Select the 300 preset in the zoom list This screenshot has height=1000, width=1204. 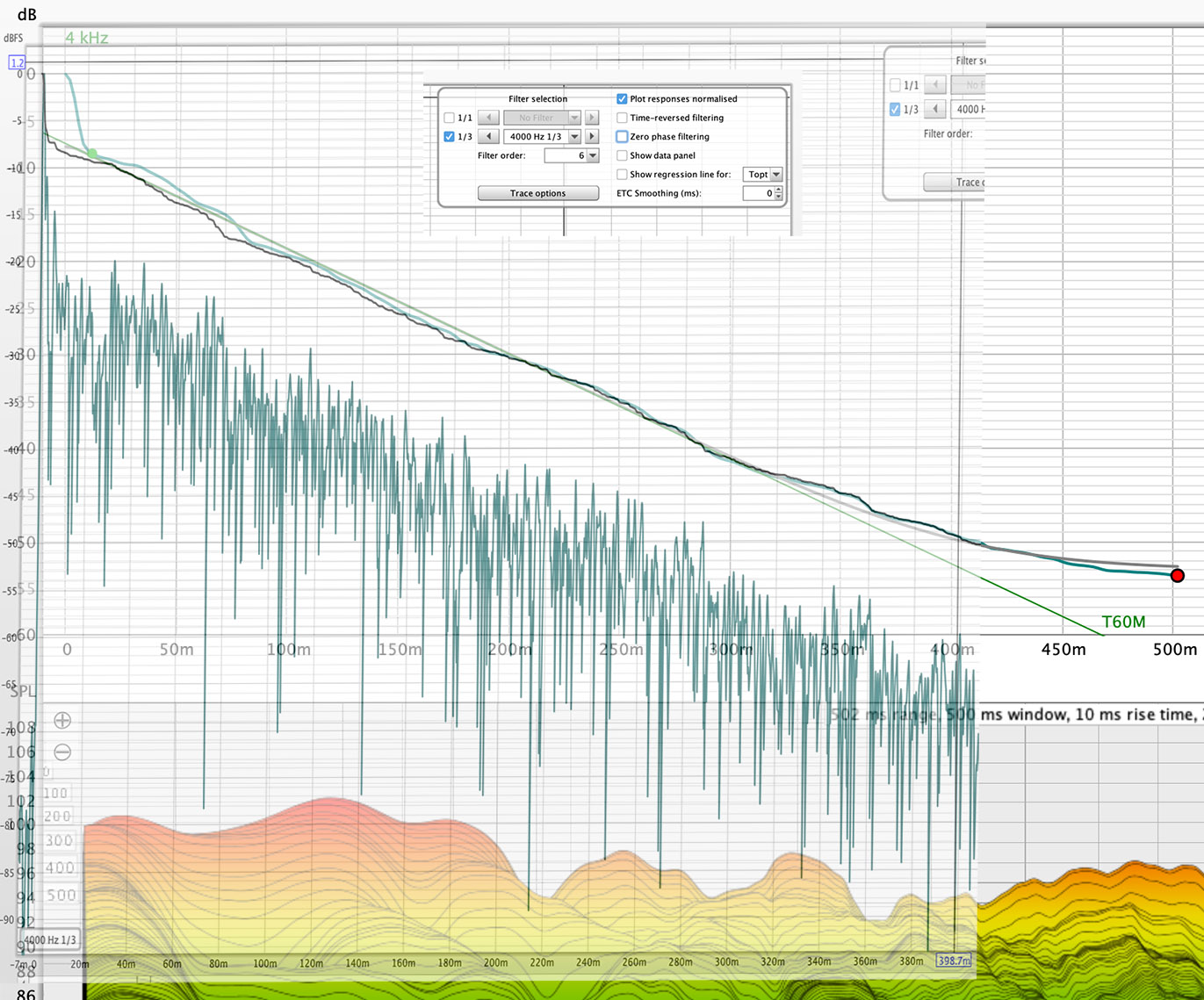coord(59,841)
